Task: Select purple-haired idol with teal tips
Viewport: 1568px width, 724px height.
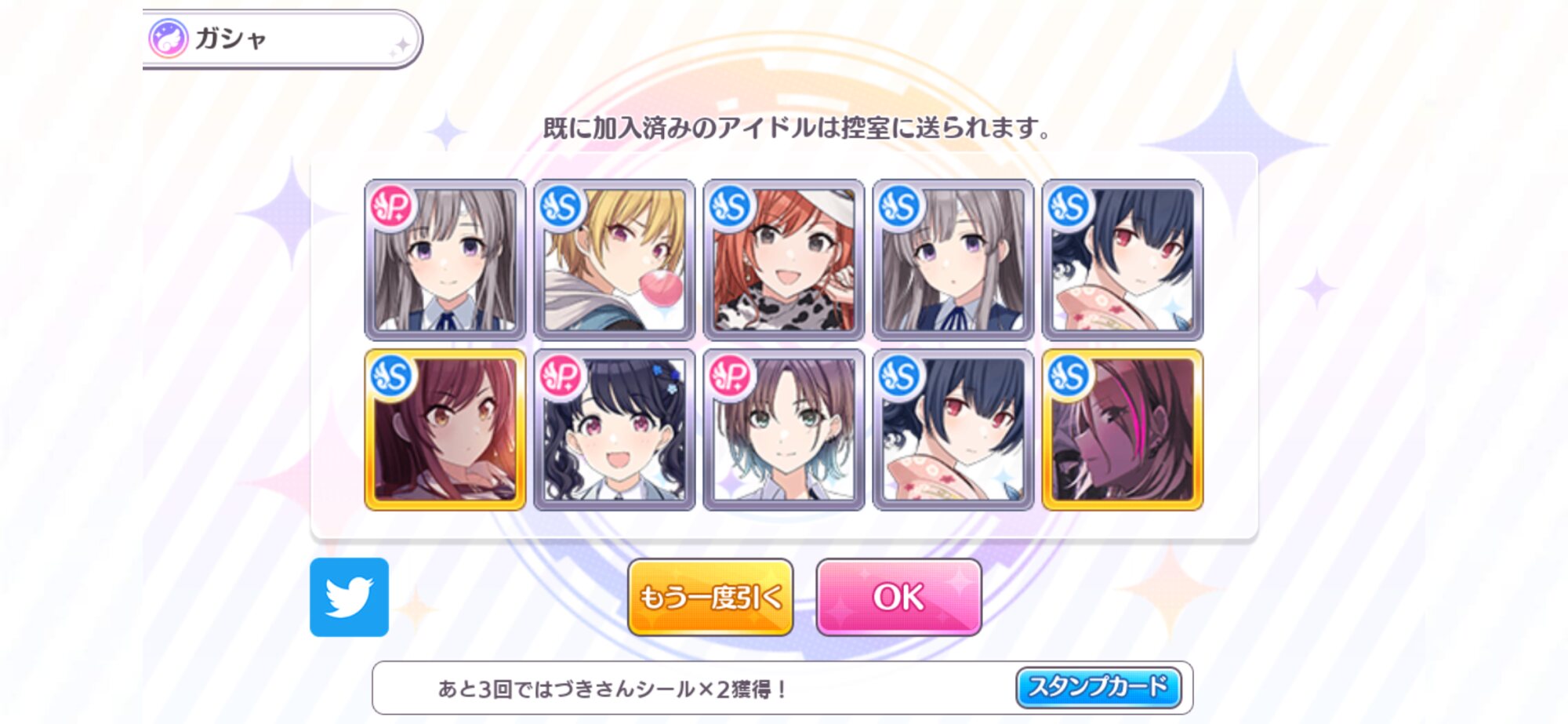Action: tap(784, 430)
